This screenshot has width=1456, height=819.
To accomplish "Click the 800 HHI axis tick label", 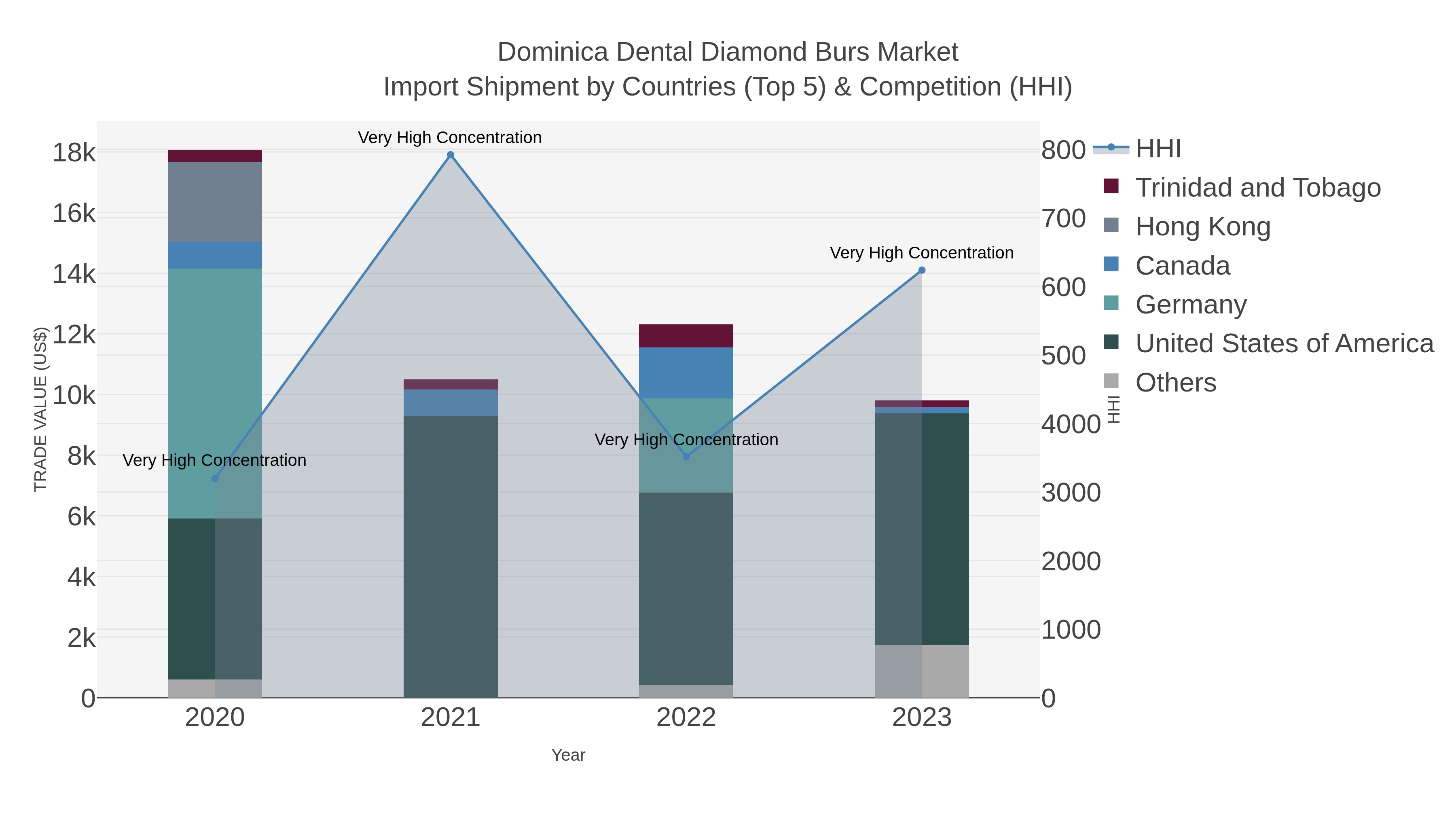I will [x=1064, y=150].
